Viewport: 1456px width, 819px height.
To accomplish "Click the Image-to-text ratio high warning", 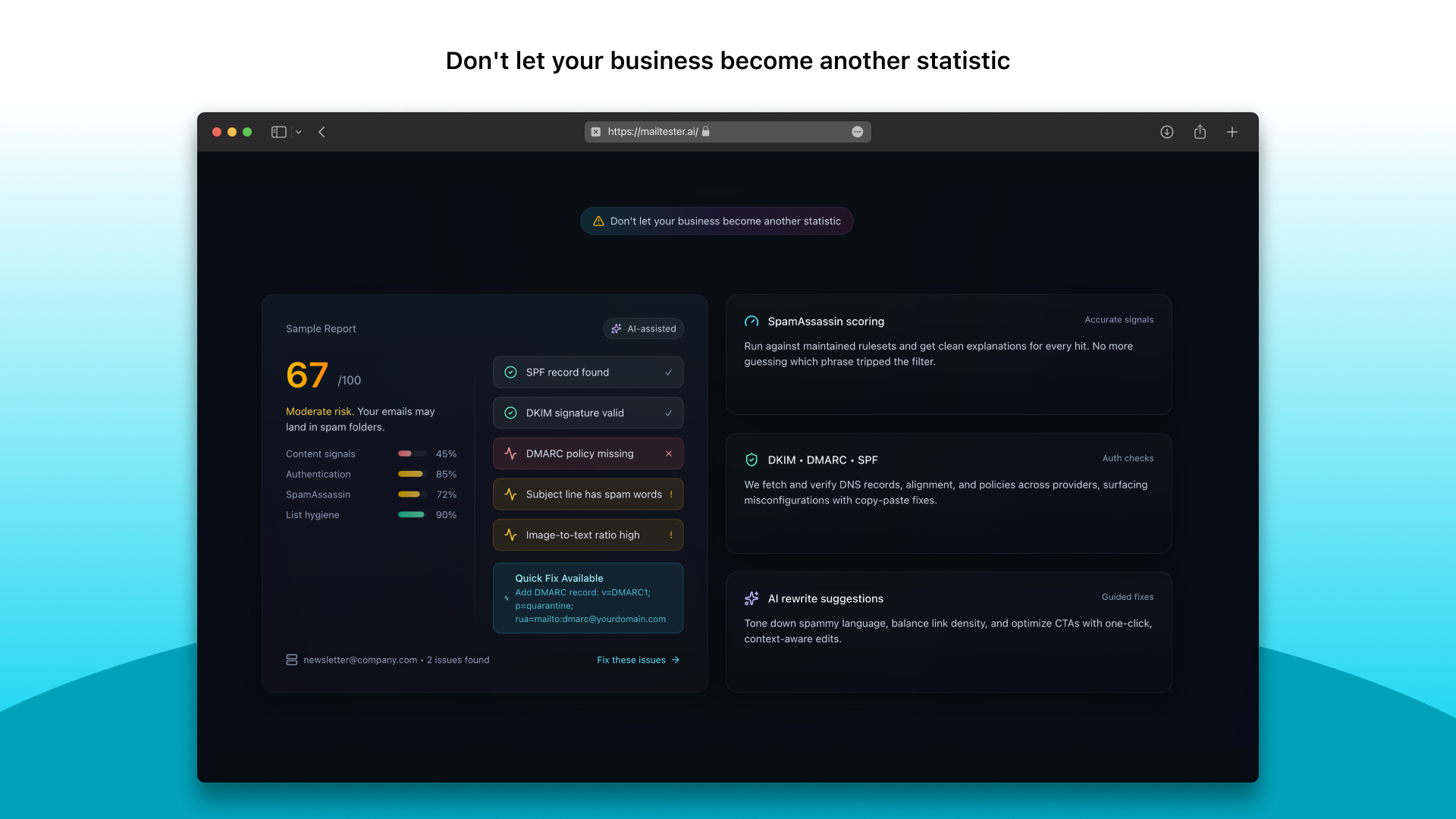I will (x=588, y=535).
